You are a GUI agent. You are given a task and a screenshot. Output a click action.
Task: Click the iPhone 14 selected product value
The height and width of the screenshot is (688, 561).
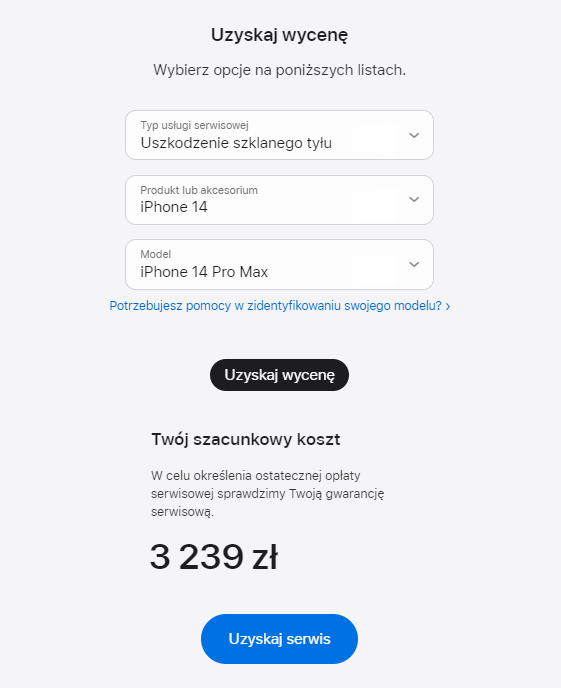pos(174,207)
